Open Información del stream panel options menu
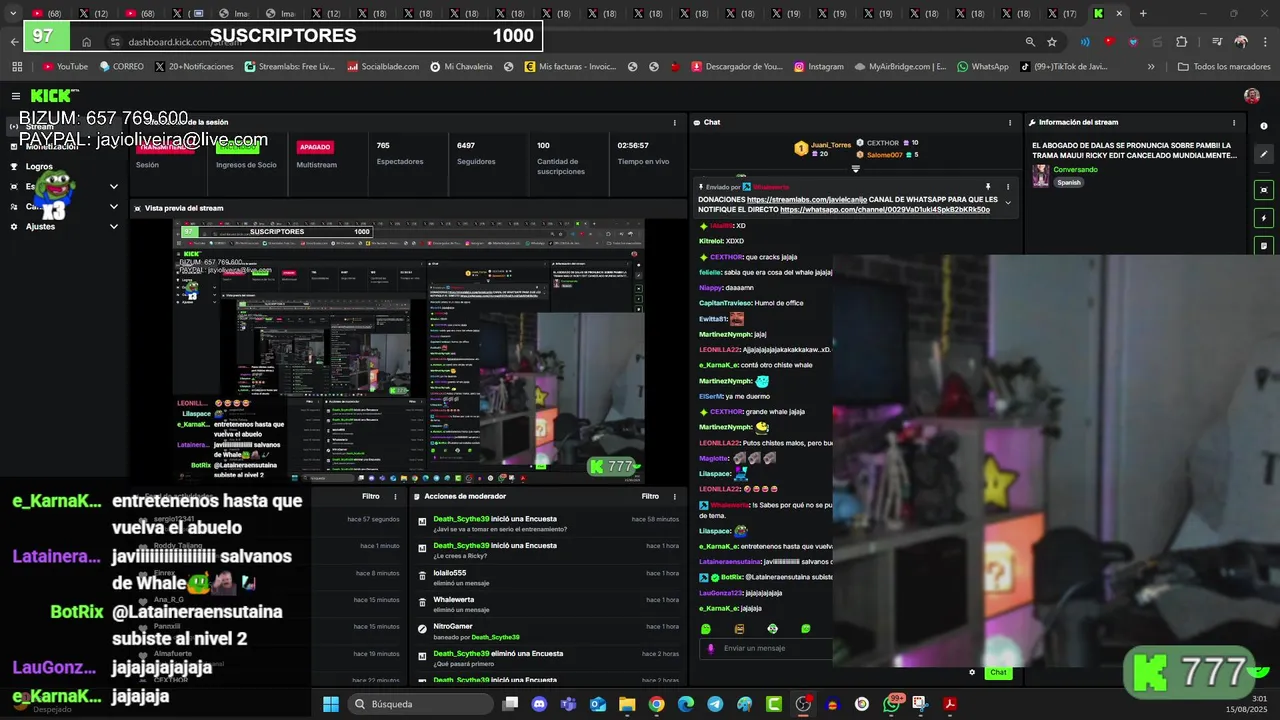 coord(1234,122)
